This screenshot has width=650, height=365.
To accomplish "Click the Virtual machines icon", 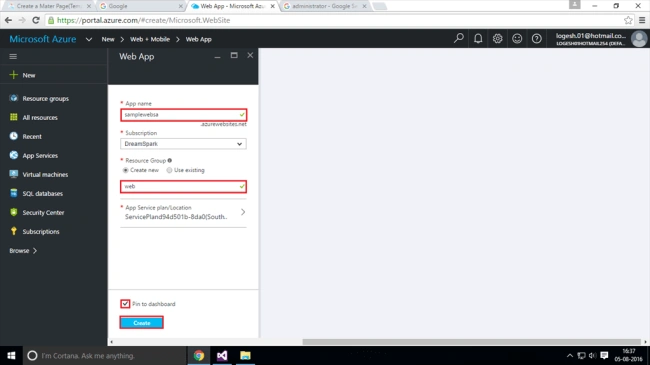I will (14, 174).
